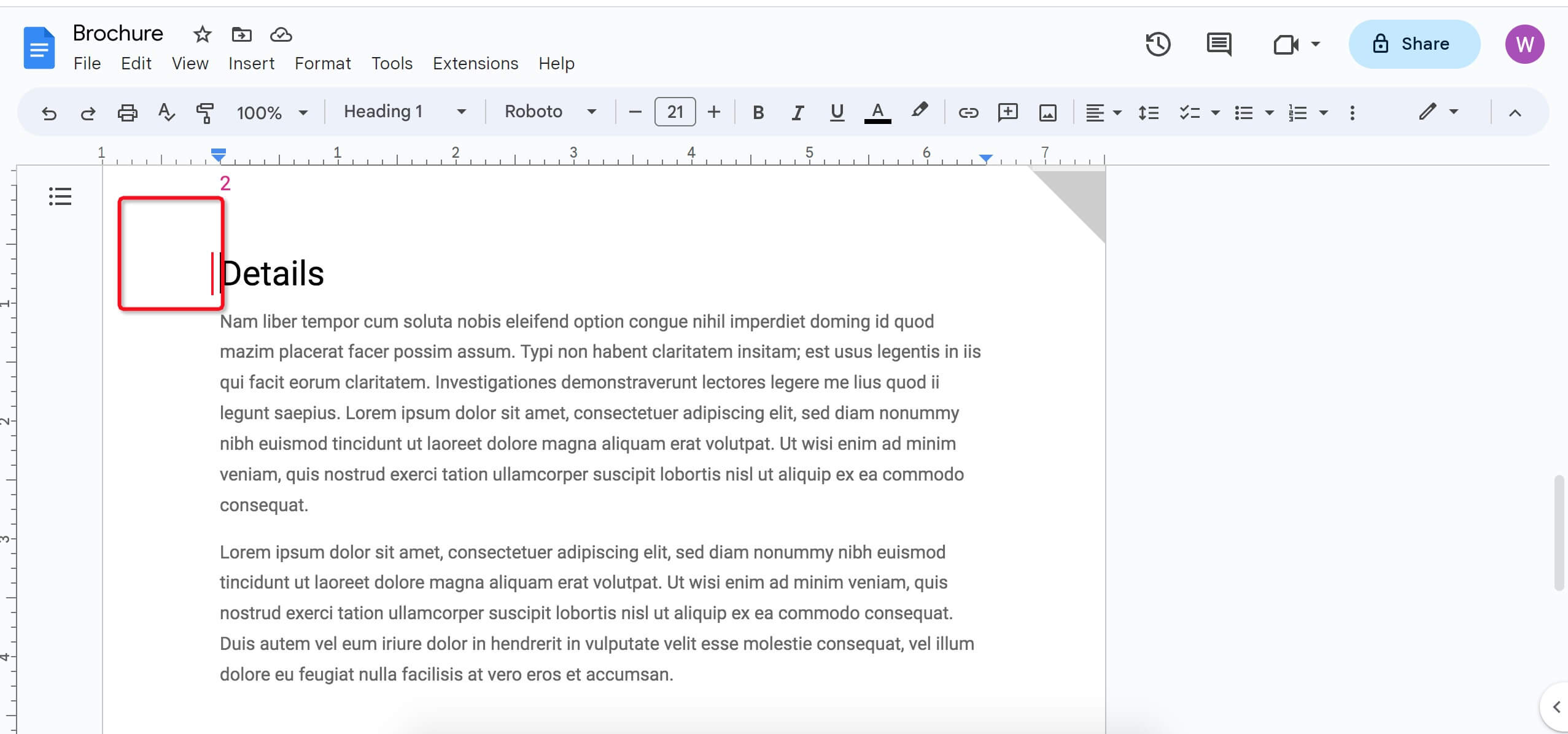This screenshot has height=734, width=1568.
Task: Open print dialog via printer icon
Action: pos(127,112)
